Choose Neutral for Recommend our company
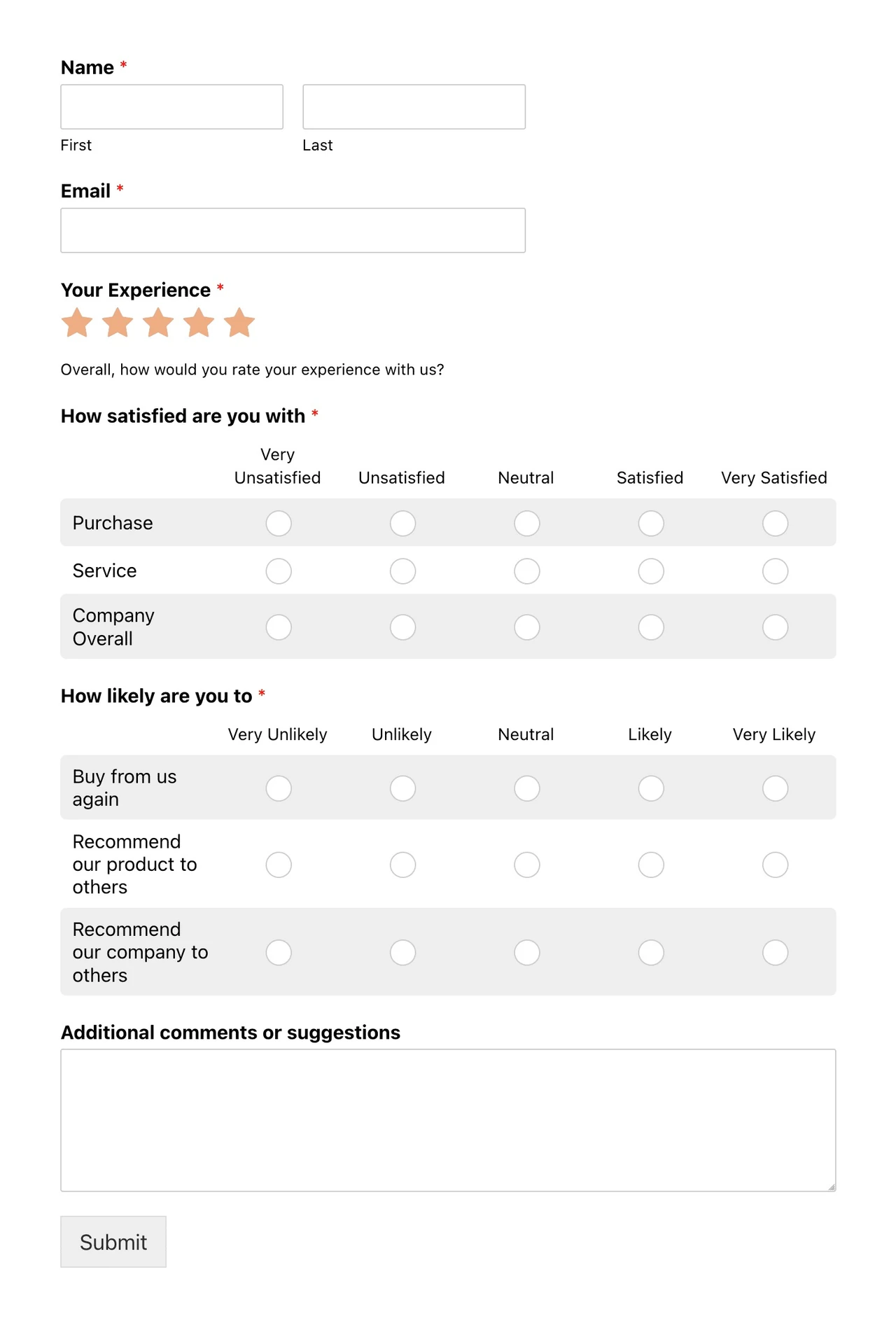The width and height of the screenshot is (896, 1328). (526, 952)
